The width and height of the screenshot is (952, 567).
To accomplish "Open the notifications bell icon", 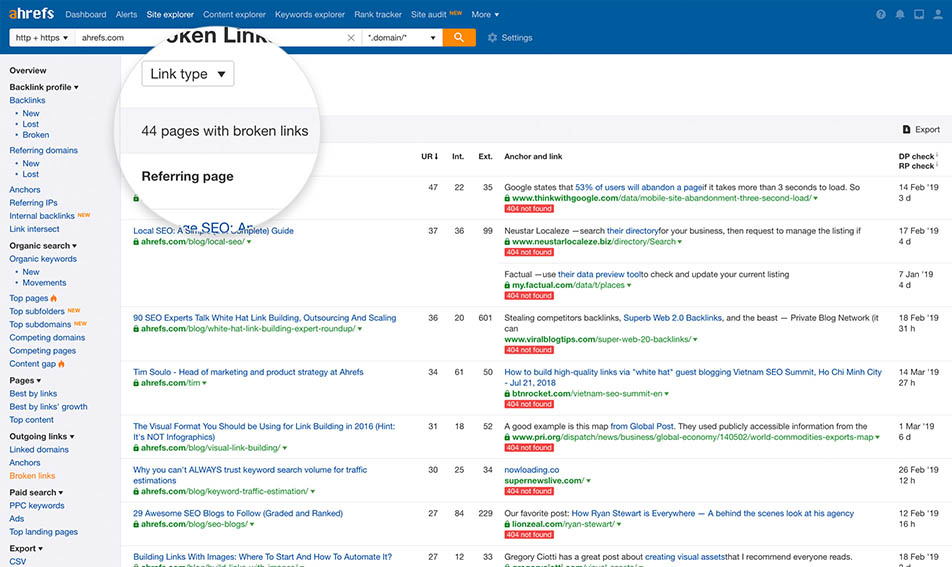I will click(x=900, y=15).
